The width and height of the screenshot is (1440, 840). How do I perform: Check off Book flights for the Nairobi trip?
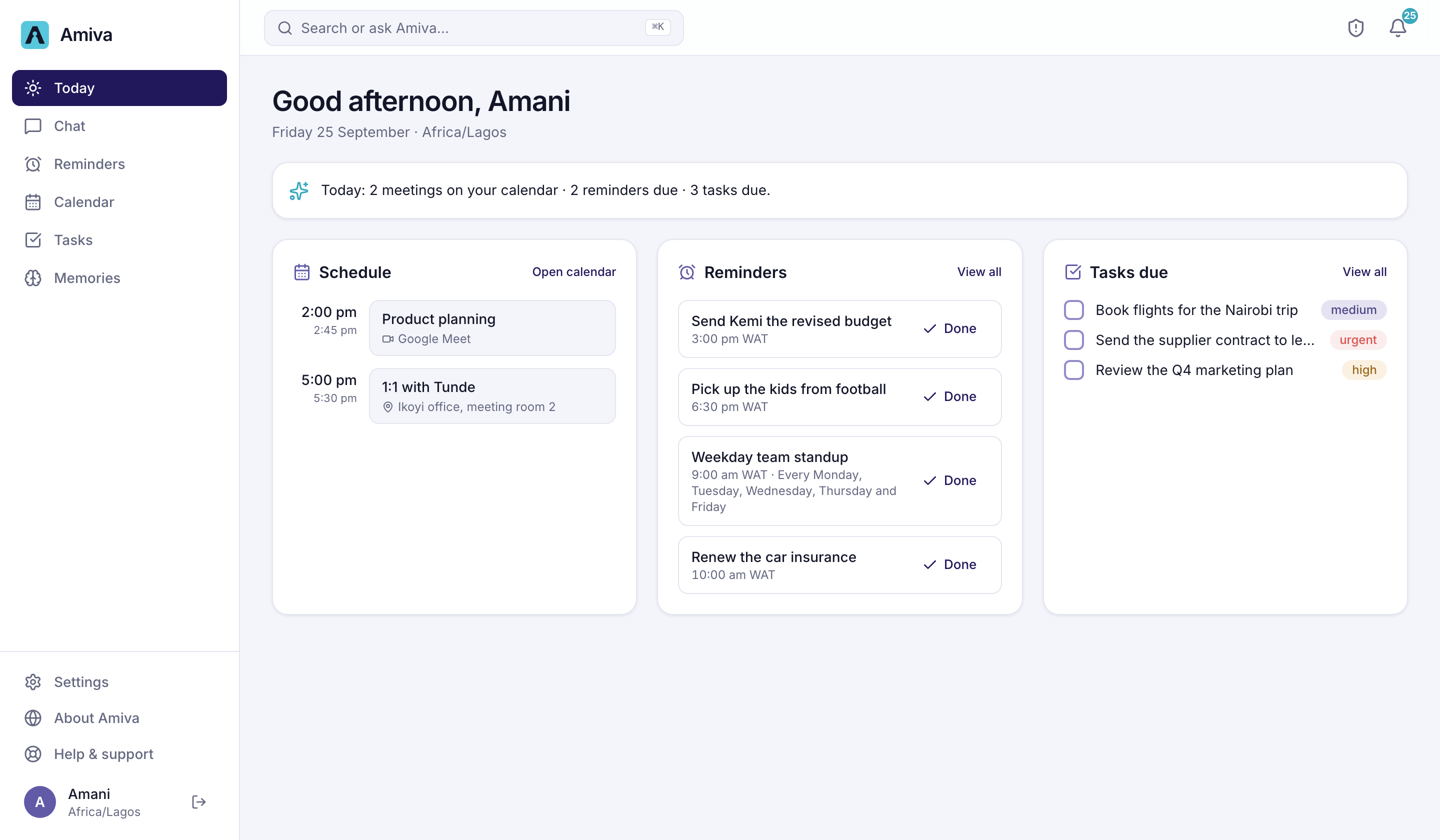(x=1073, y=309)
